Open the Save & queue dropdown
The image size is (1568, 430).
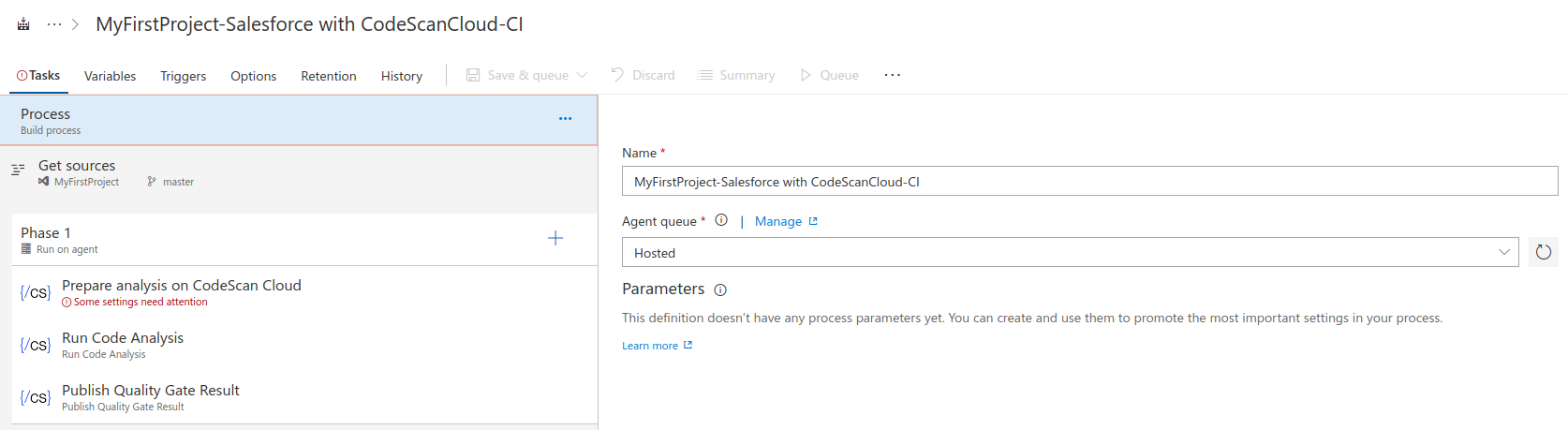[x=583, y=75]
